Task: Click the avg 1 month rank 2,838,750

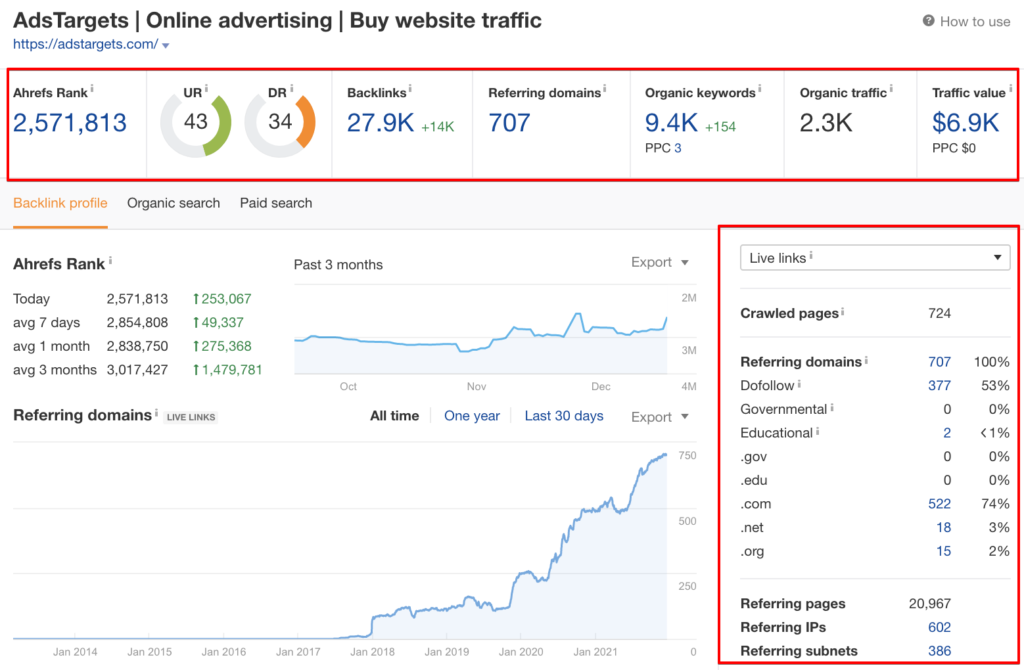Action: [137, 346]
